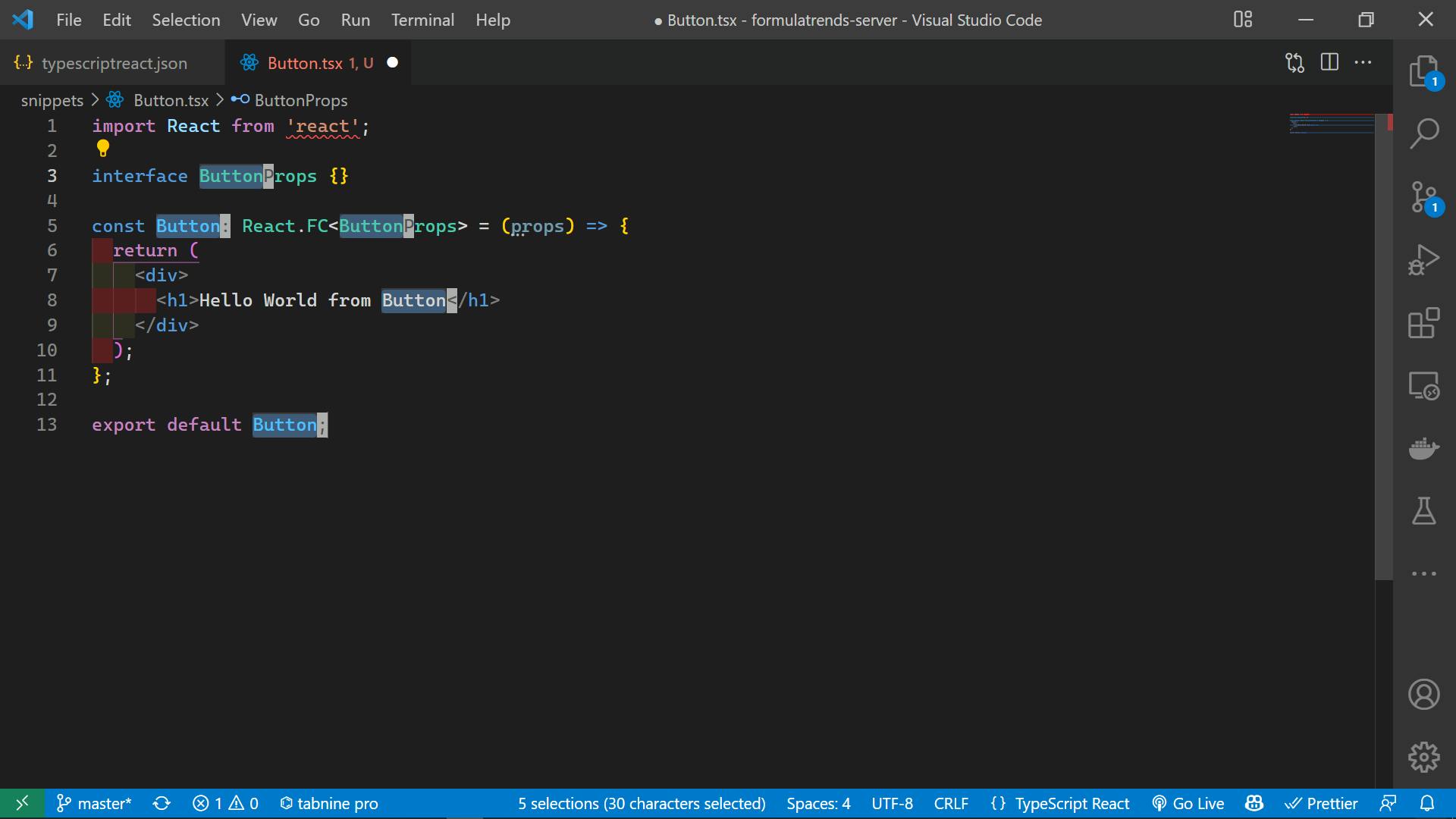Change the CRLF end of line sequence
1456x819 pixels.
(x=951, y=803)
